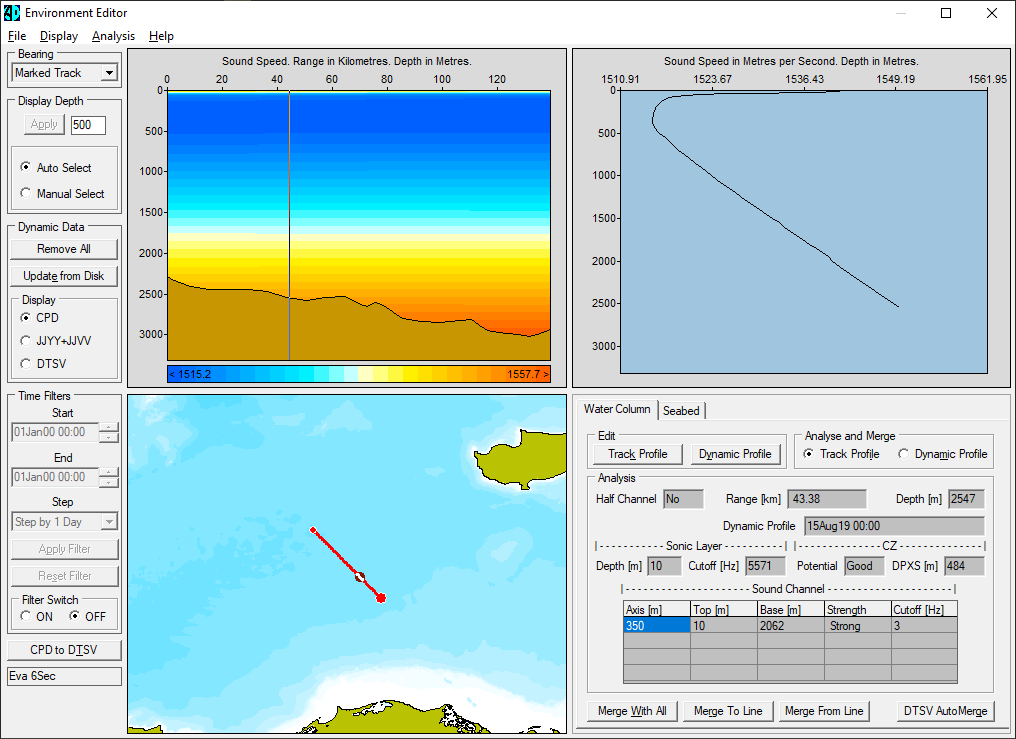The width and height of the screenshot is (1016, 739).
Task: Select Dynamic Profile under Analyse and Merge
Action: tap(942, 454)
